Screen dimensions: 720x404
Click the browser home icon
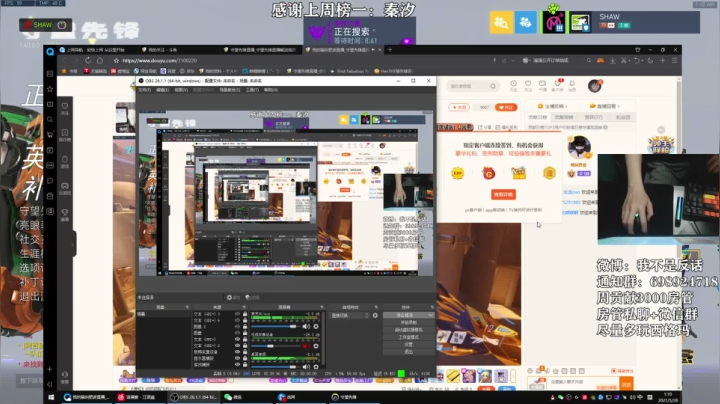100,60
